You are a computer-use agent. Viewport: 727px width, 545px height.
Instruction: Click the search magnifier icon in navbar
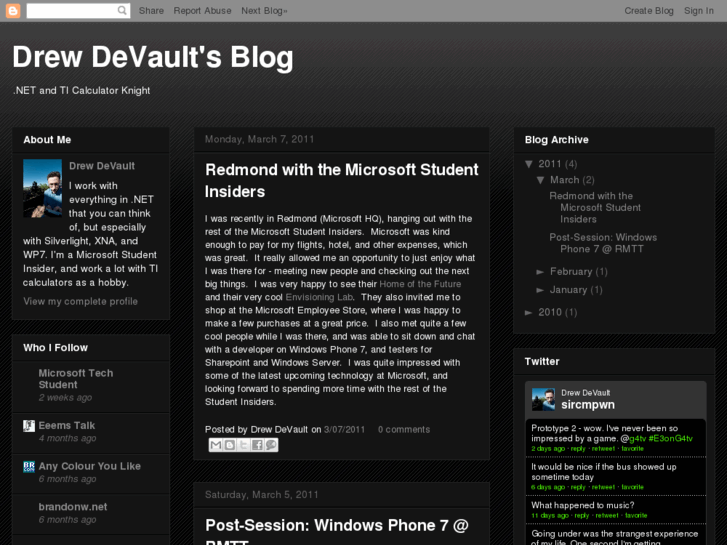click(123, 11)
